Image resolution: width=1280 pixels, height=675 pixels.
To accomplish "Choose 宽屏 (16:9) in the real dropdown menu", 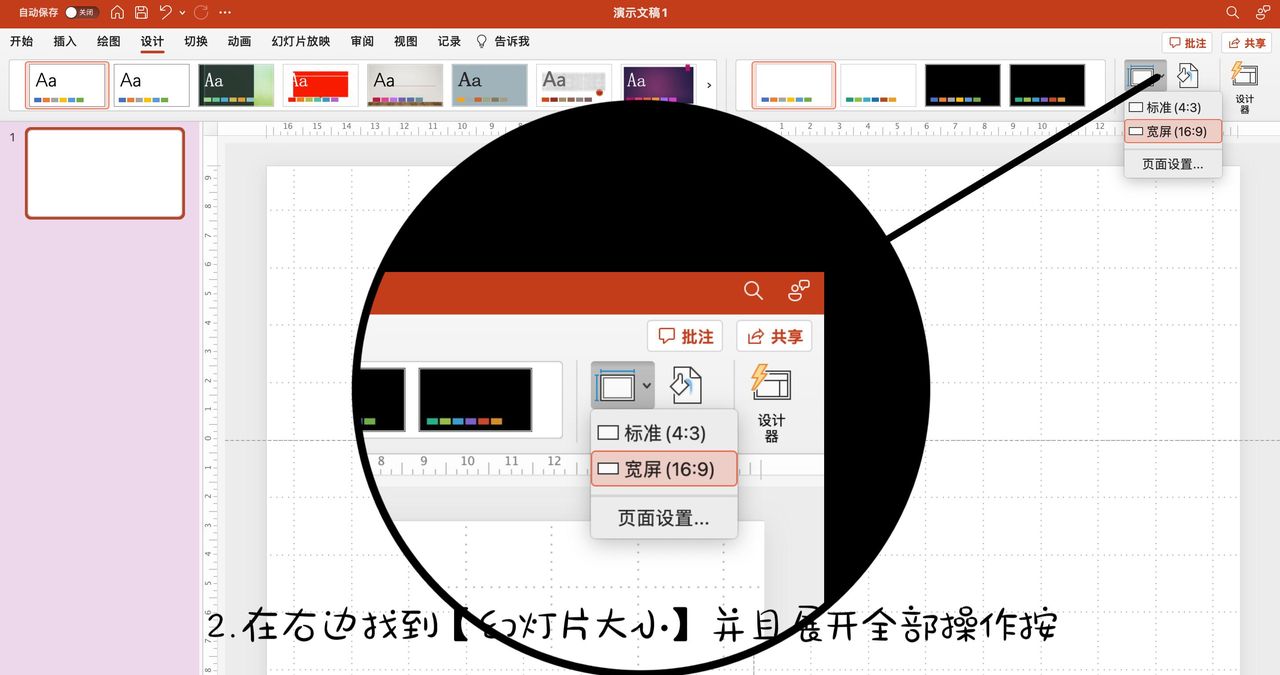I will pos(1173,131).
